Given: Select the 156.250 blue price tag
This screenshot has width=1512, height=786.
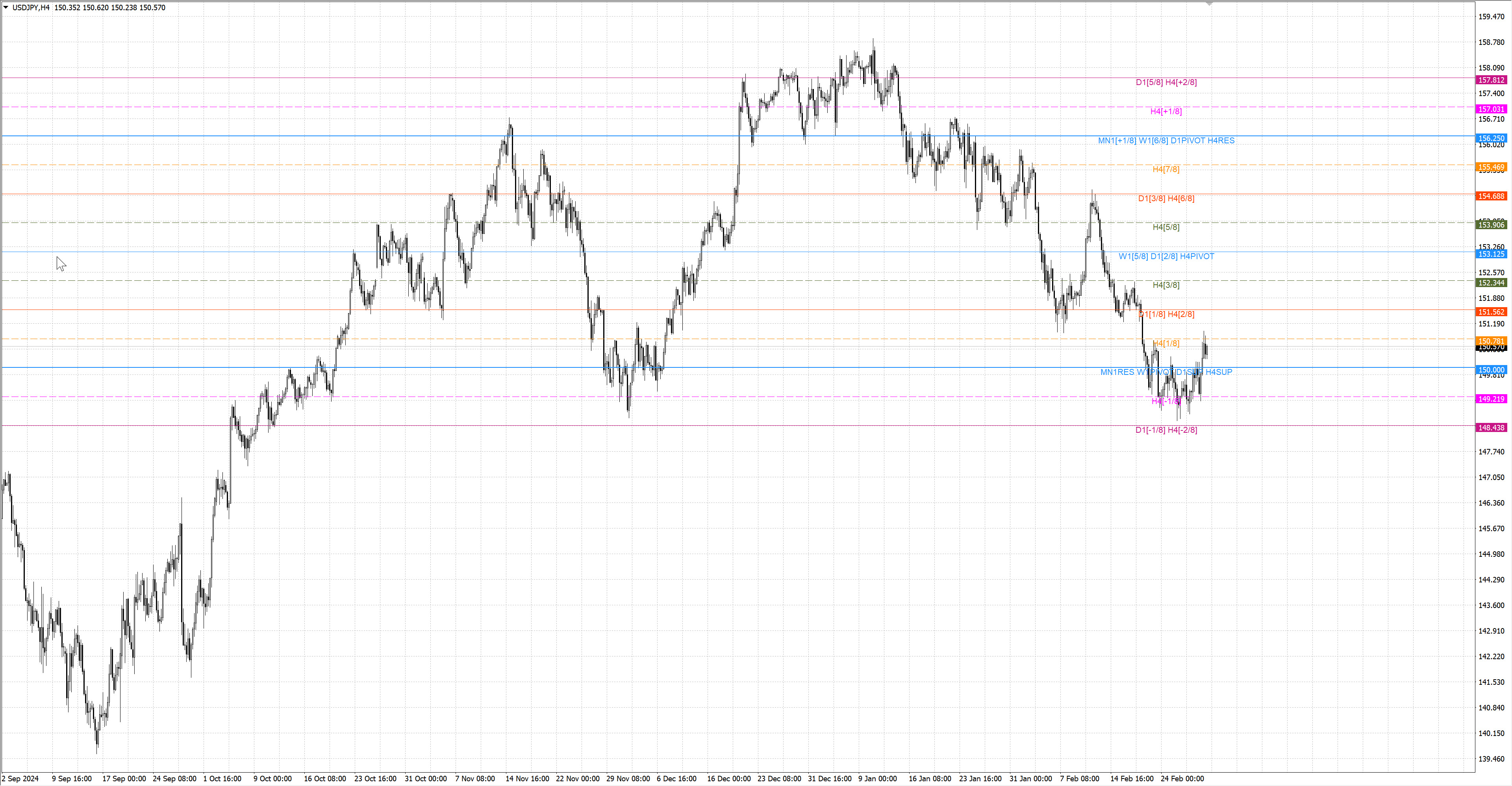Looking at the screenshot, I should pyautogui.click(x=1491, y=139).
